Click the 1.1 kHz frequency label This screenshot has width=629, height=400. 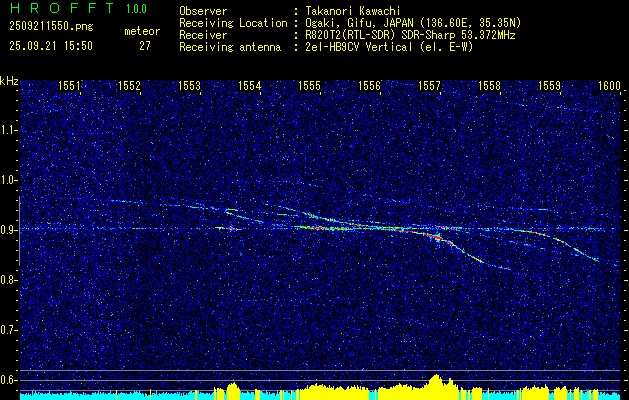point(9,130)
